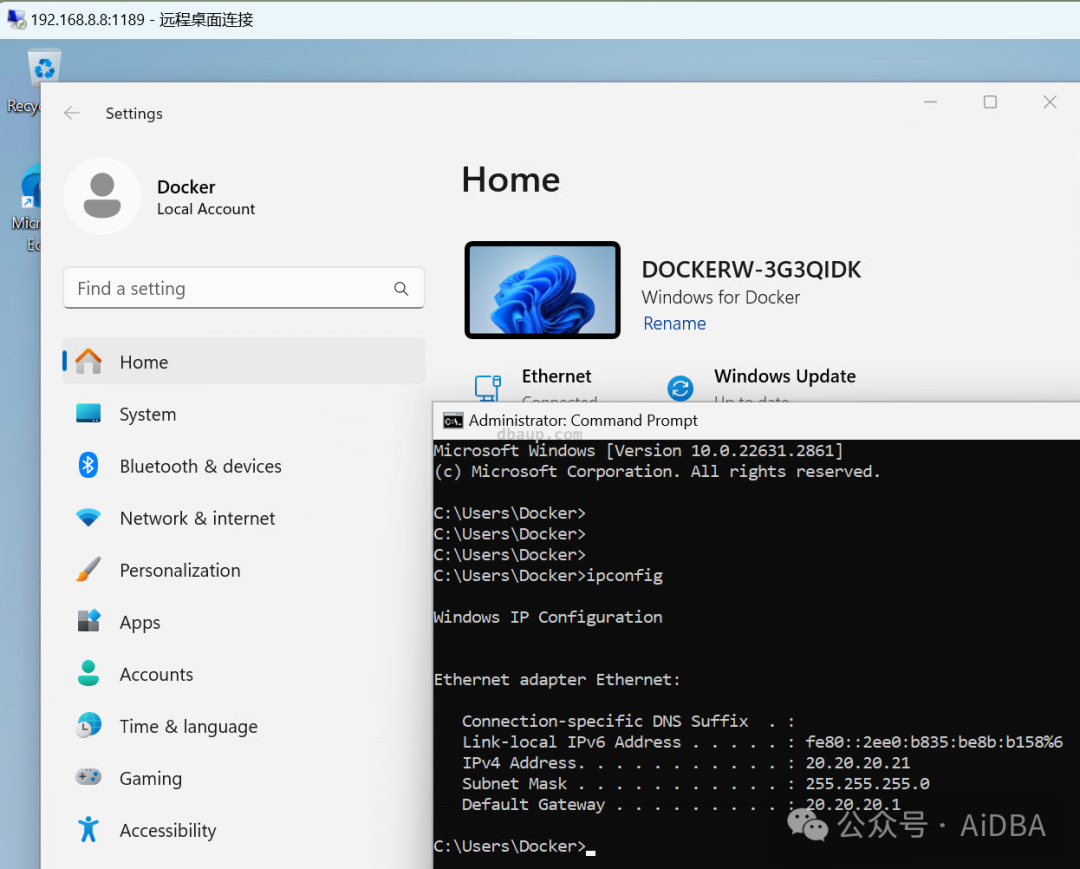Open the Windows Update status tile
This screenshot has width=1080, height=869.
point(762,386)
